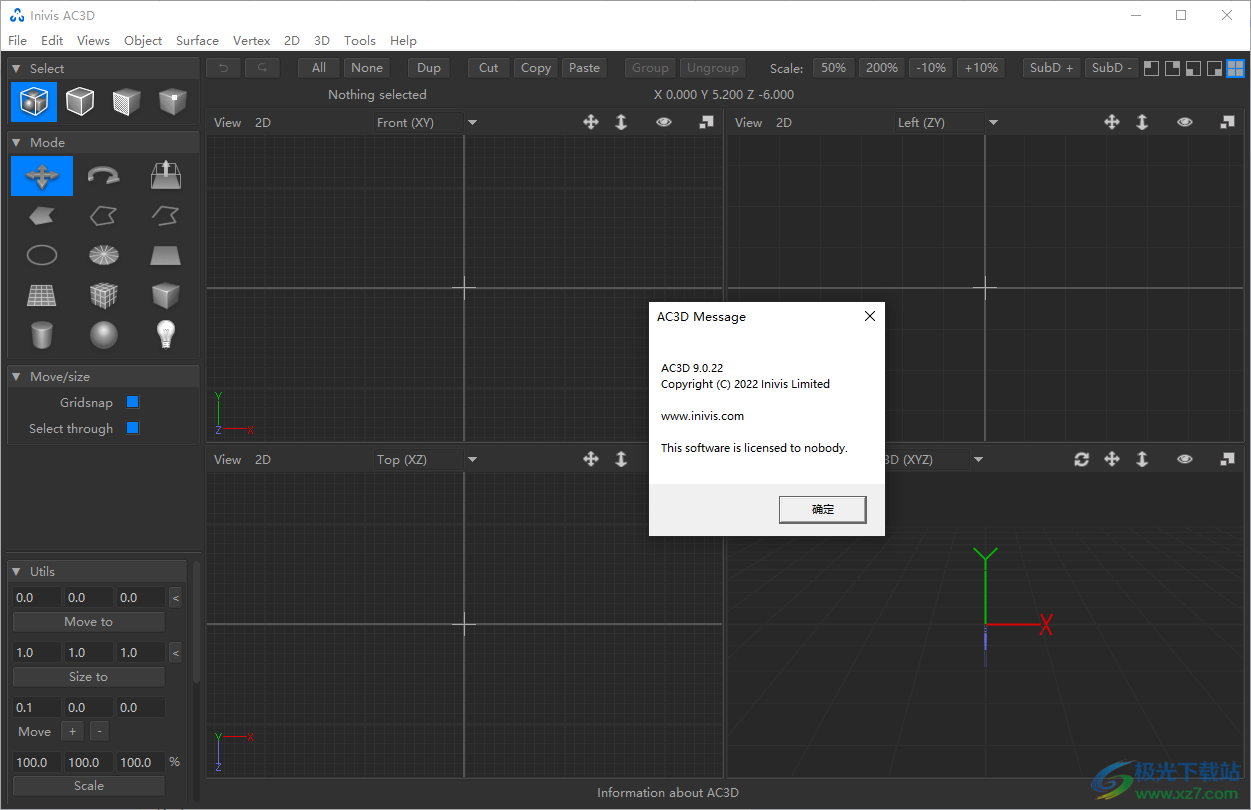Viewport: 1251px width, 810px height.
Task: Choose the flat Mesh grid tool
Action: point(42,295)
